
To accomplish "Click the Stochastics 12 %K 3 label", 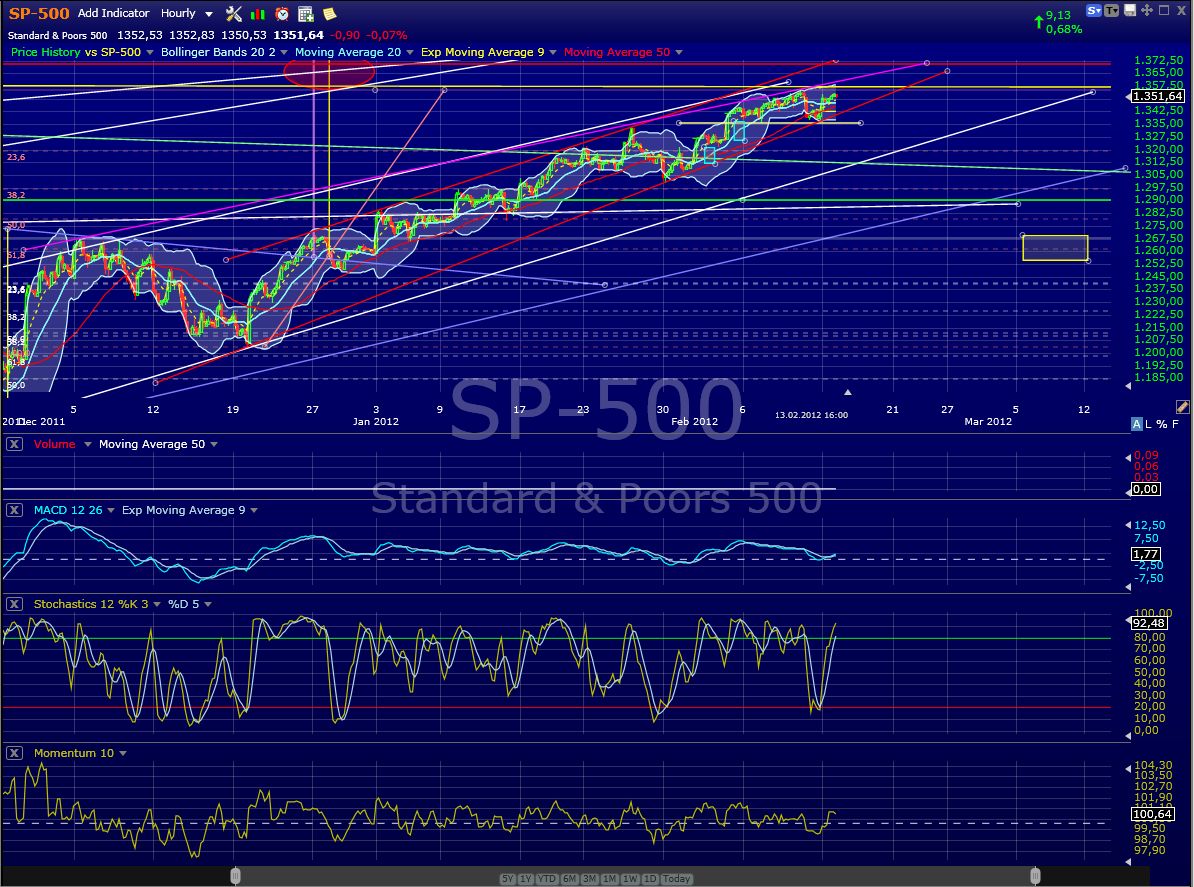I will click(91, 604).
